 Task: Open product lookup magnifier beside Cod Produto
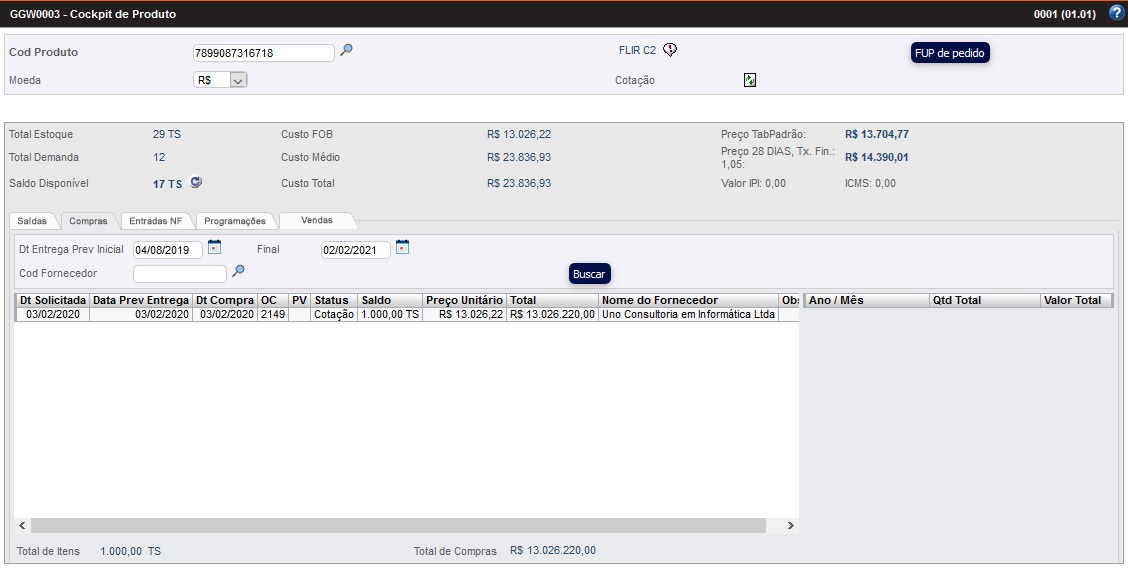coord(346,50)
